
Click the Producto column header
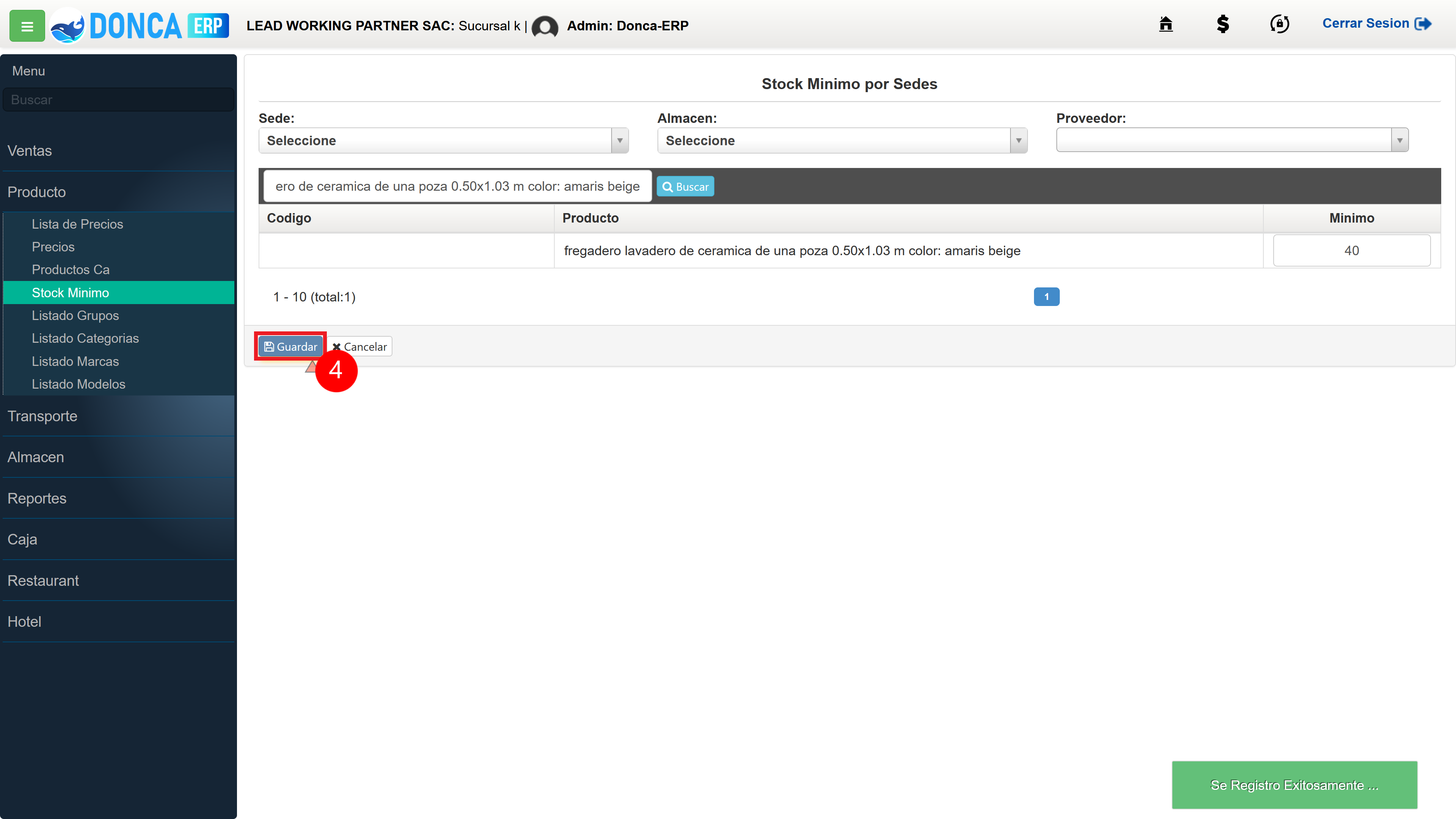[908, 218]
